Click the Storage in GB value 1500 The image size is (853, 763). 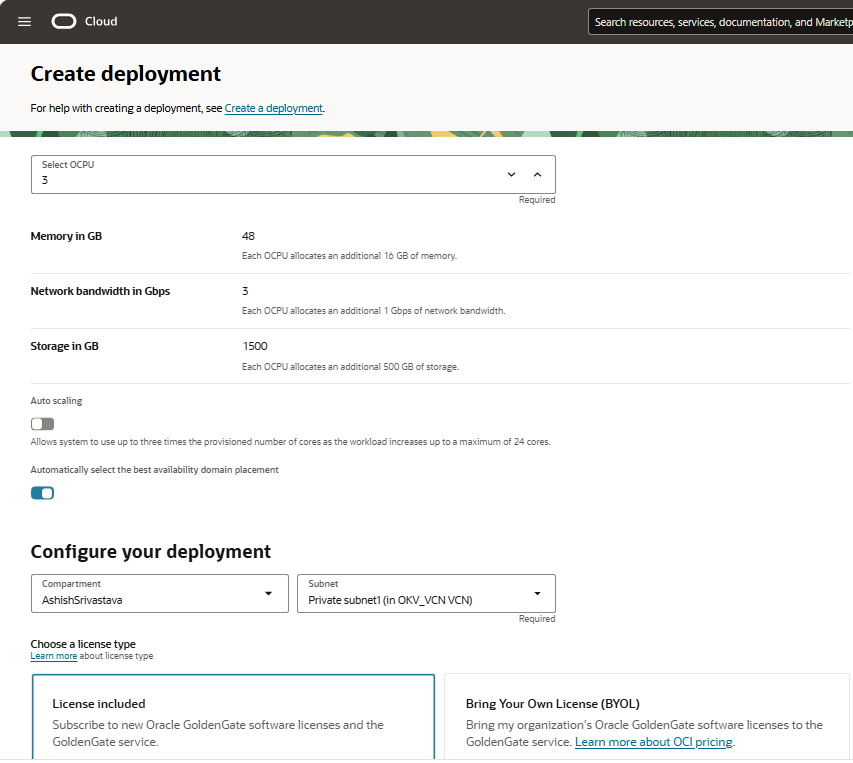pos(255,346)
